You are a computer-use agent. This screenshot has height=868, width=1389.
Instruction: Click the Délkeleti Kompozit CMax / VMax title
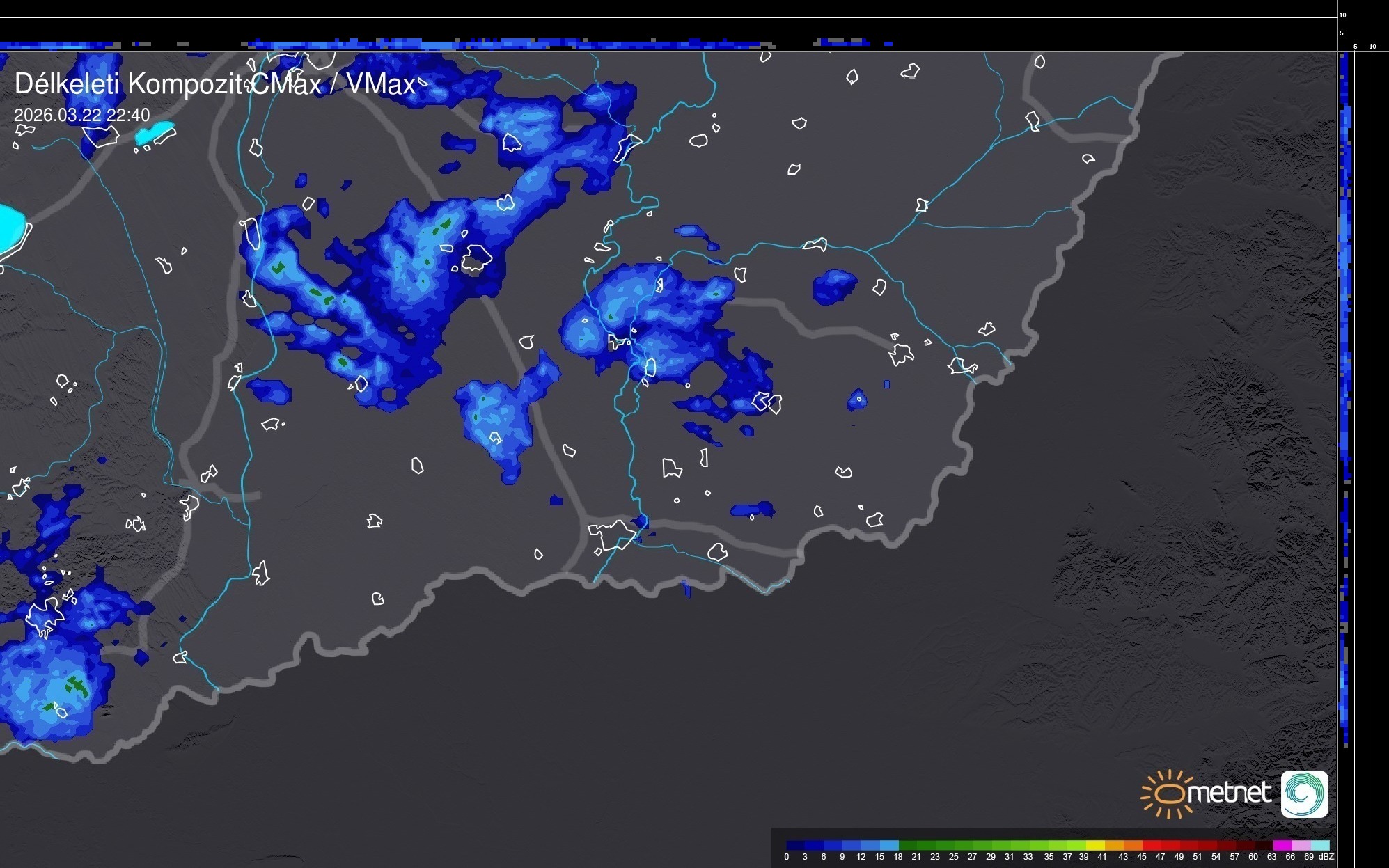click(x=214, y=84)
